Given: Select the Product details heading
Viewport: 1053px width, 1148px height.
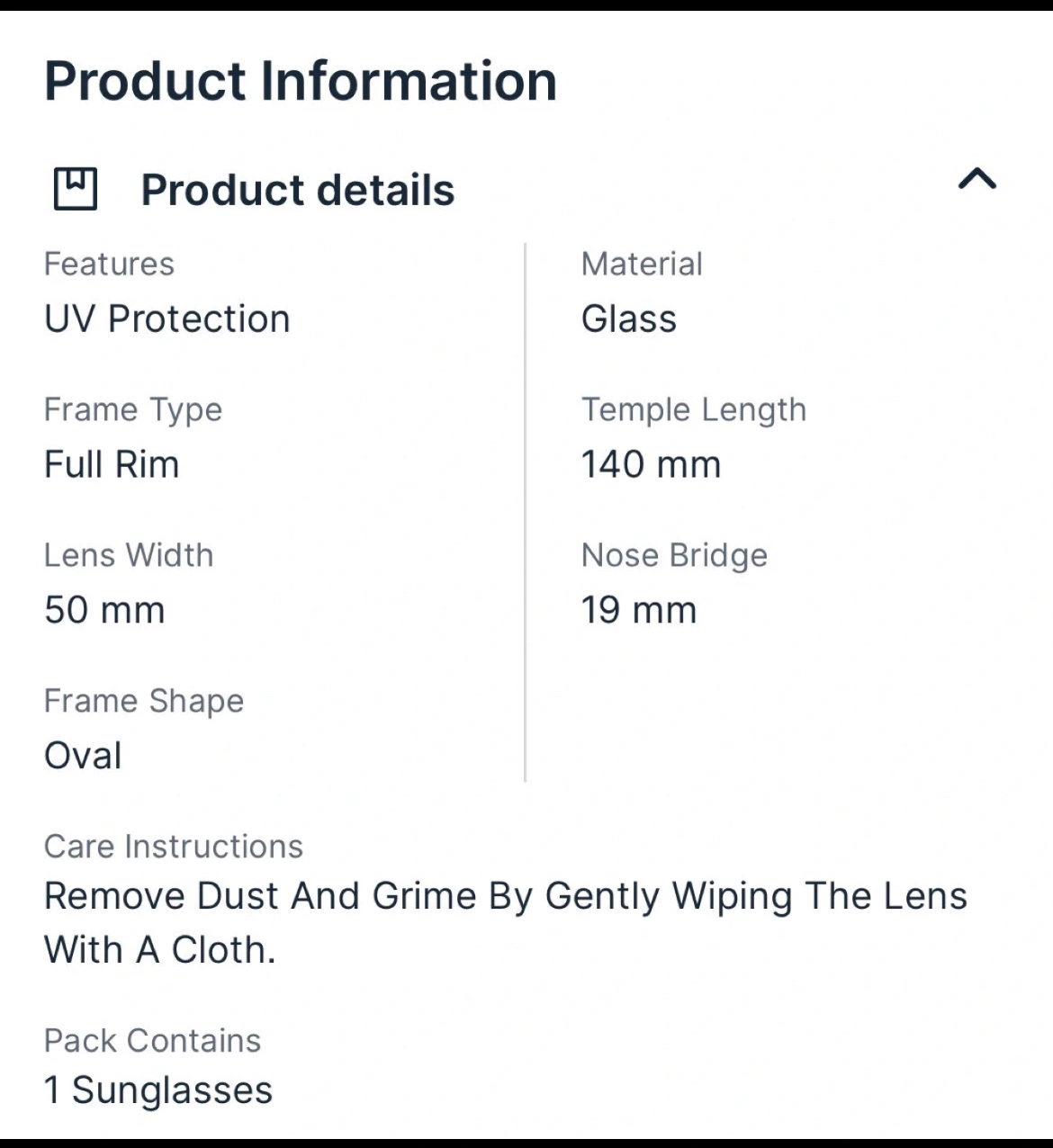Looking at the screenshot, I should pos(298,190).
